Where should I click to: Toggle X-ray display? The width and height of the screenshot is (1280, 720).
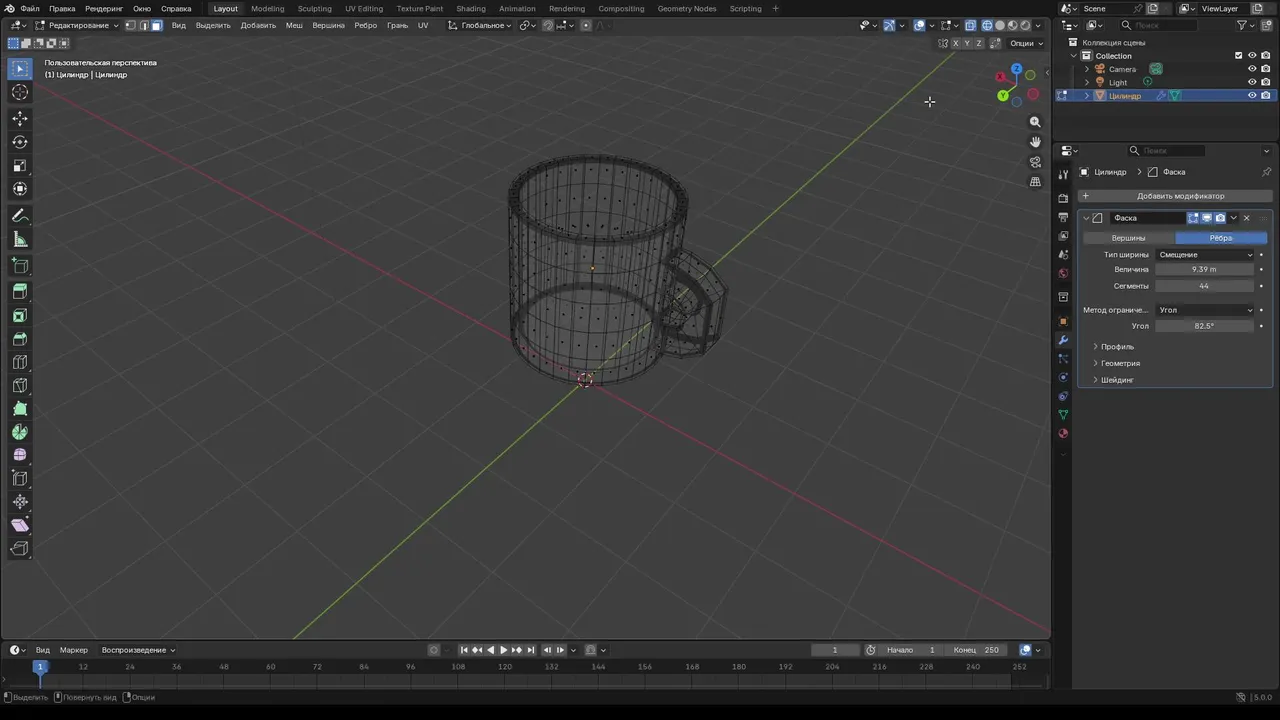click(970, 25)
